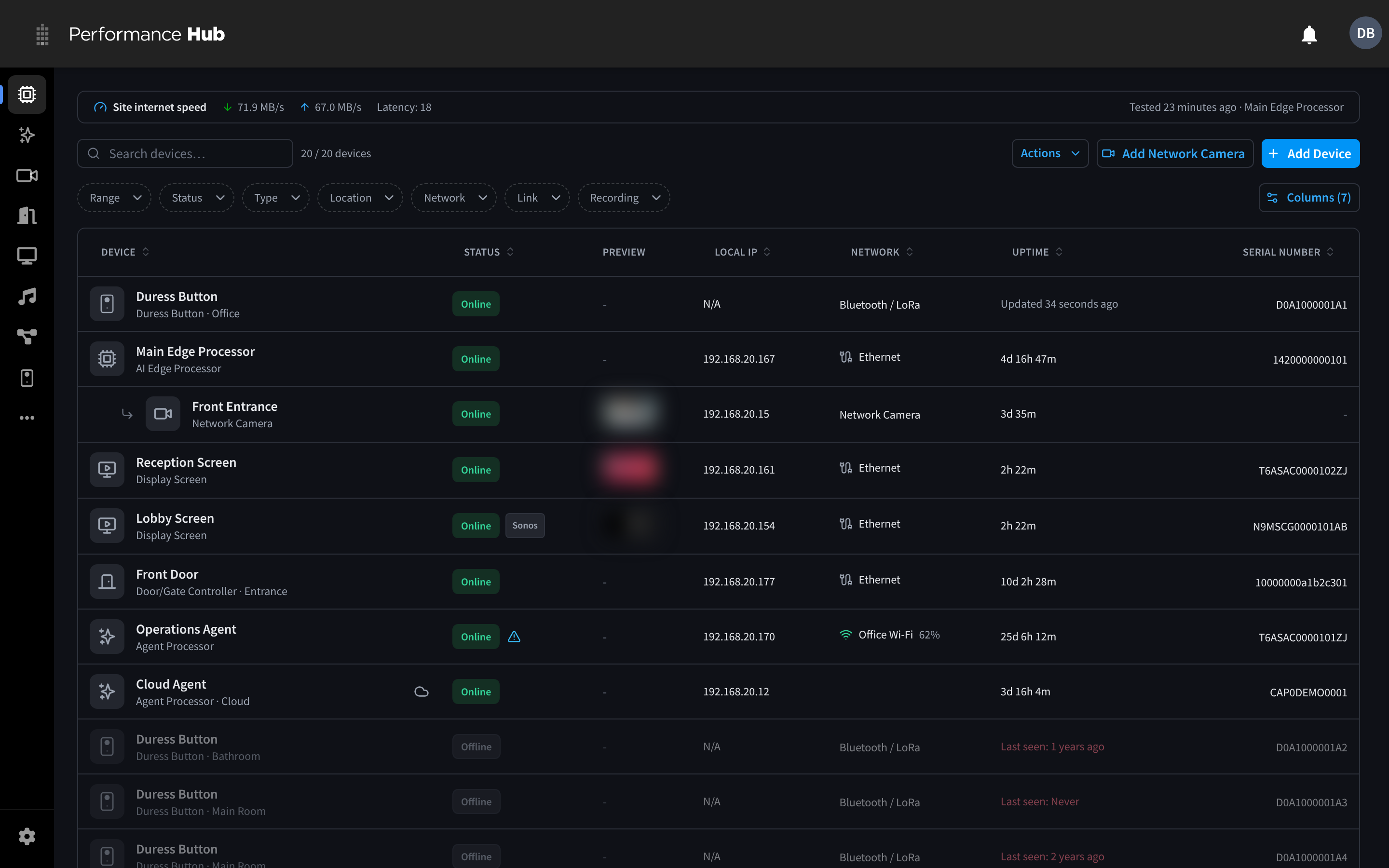Open the app grid launcher icon

pyautogui.click(x=42, y=34)
